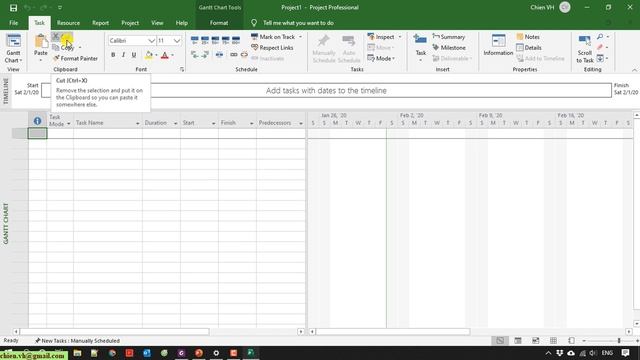Open the background fill color picker
Image resolution: width=640 pixels, height=360 pixels.
149,55
